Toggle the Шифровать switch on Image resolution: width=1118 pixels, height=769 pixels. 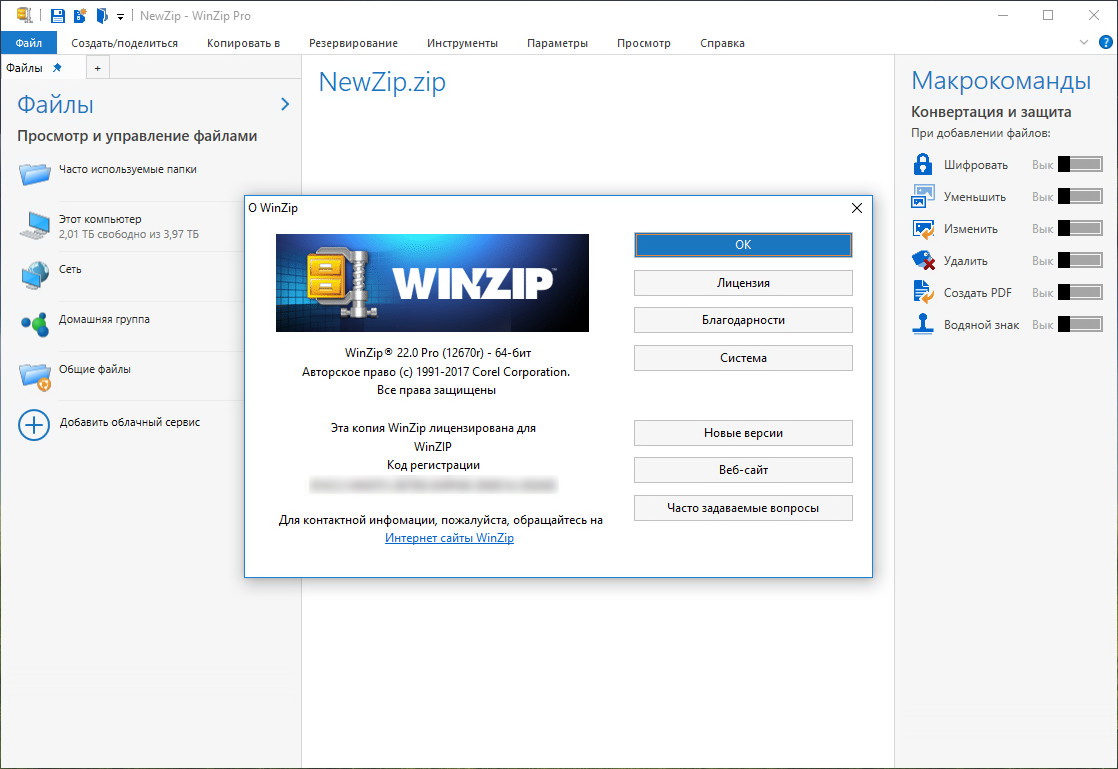coord(1080,165)
